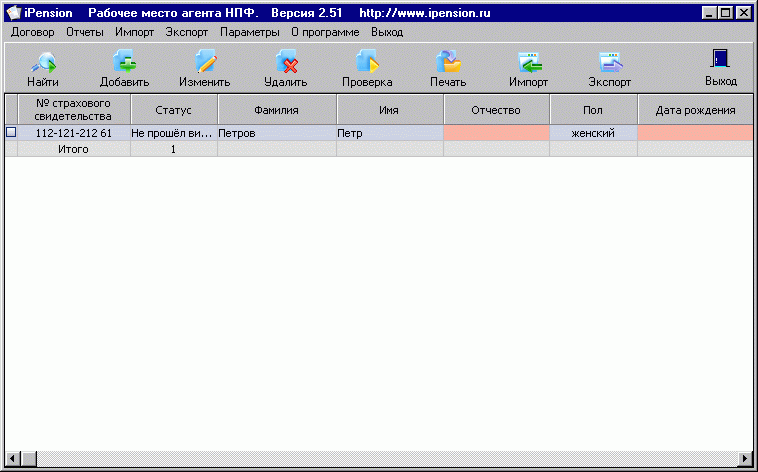Select the cell 112-121-212 61
The width and height of the screenshot is (758, 472).
point(74,133)
